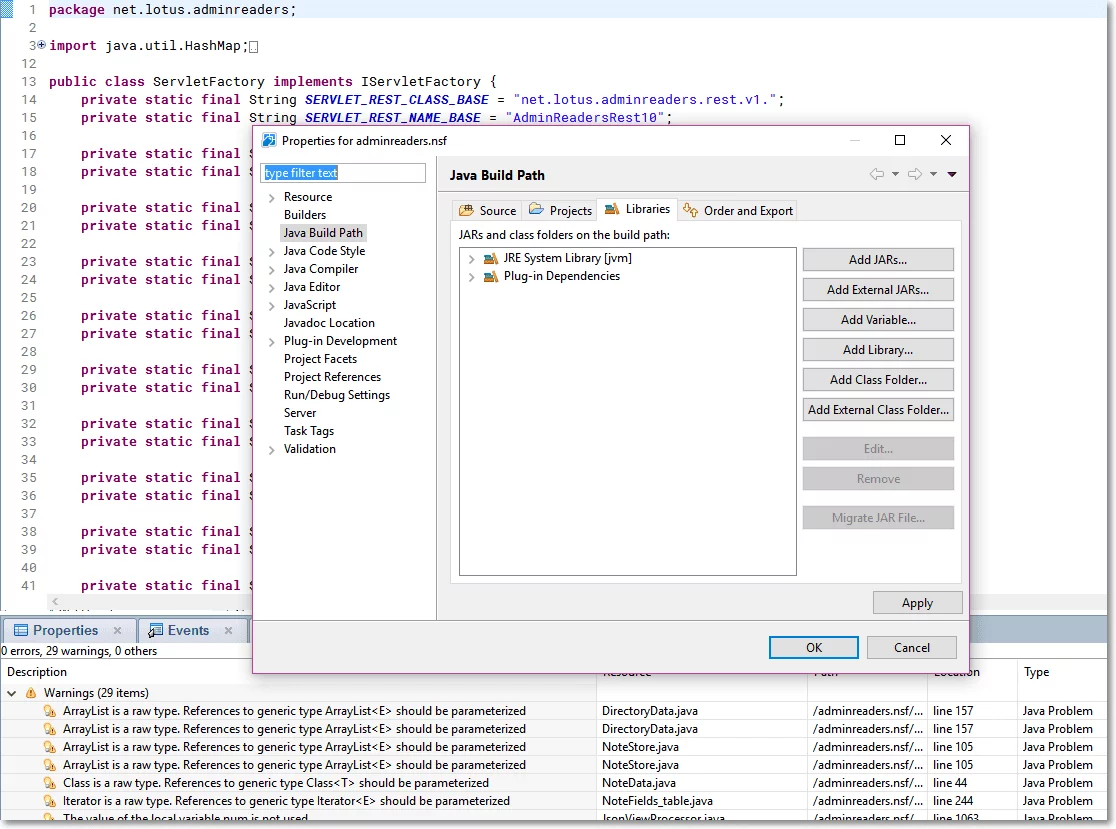Click the type filter text field
1116x829 pixels.
[x=343, y=173]
